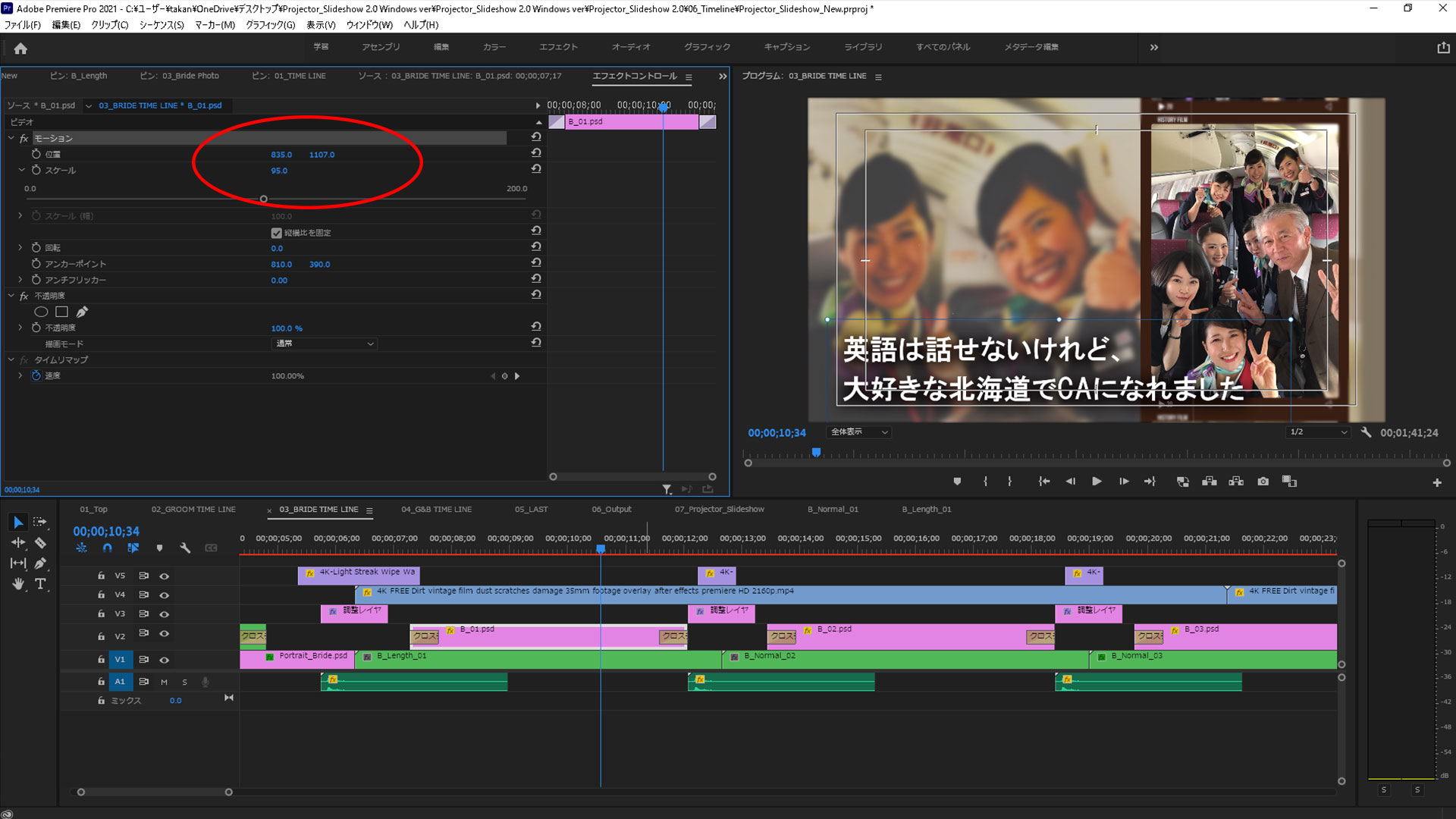The image size is (1456, 819).
Task: Select the Razor tool
Action: point(40,543)
